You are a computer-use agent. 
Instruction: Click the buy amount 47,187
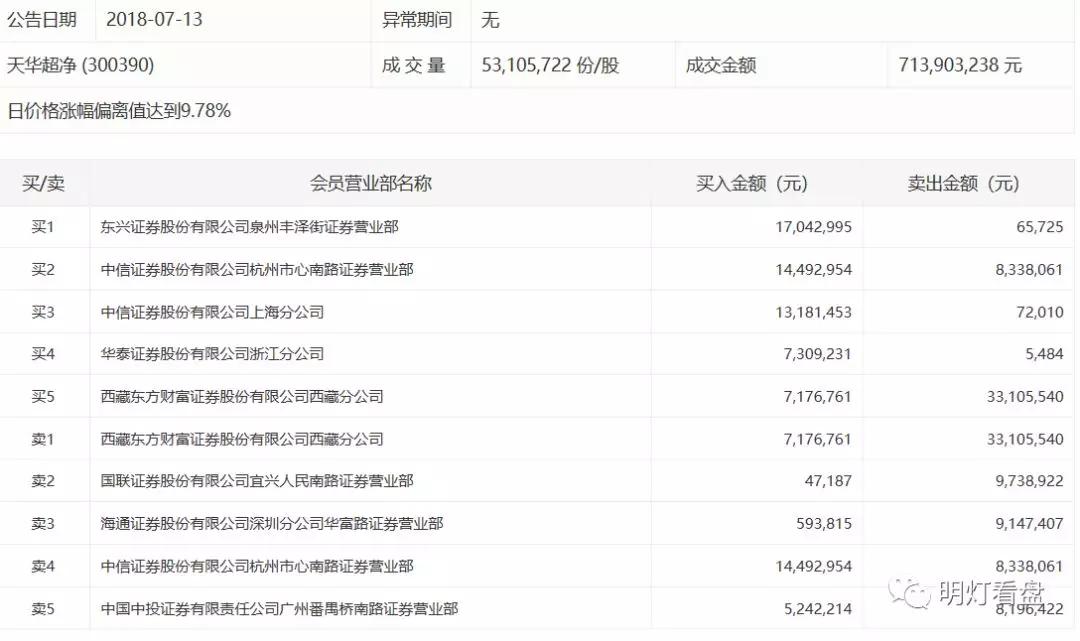tap(829, 481)
